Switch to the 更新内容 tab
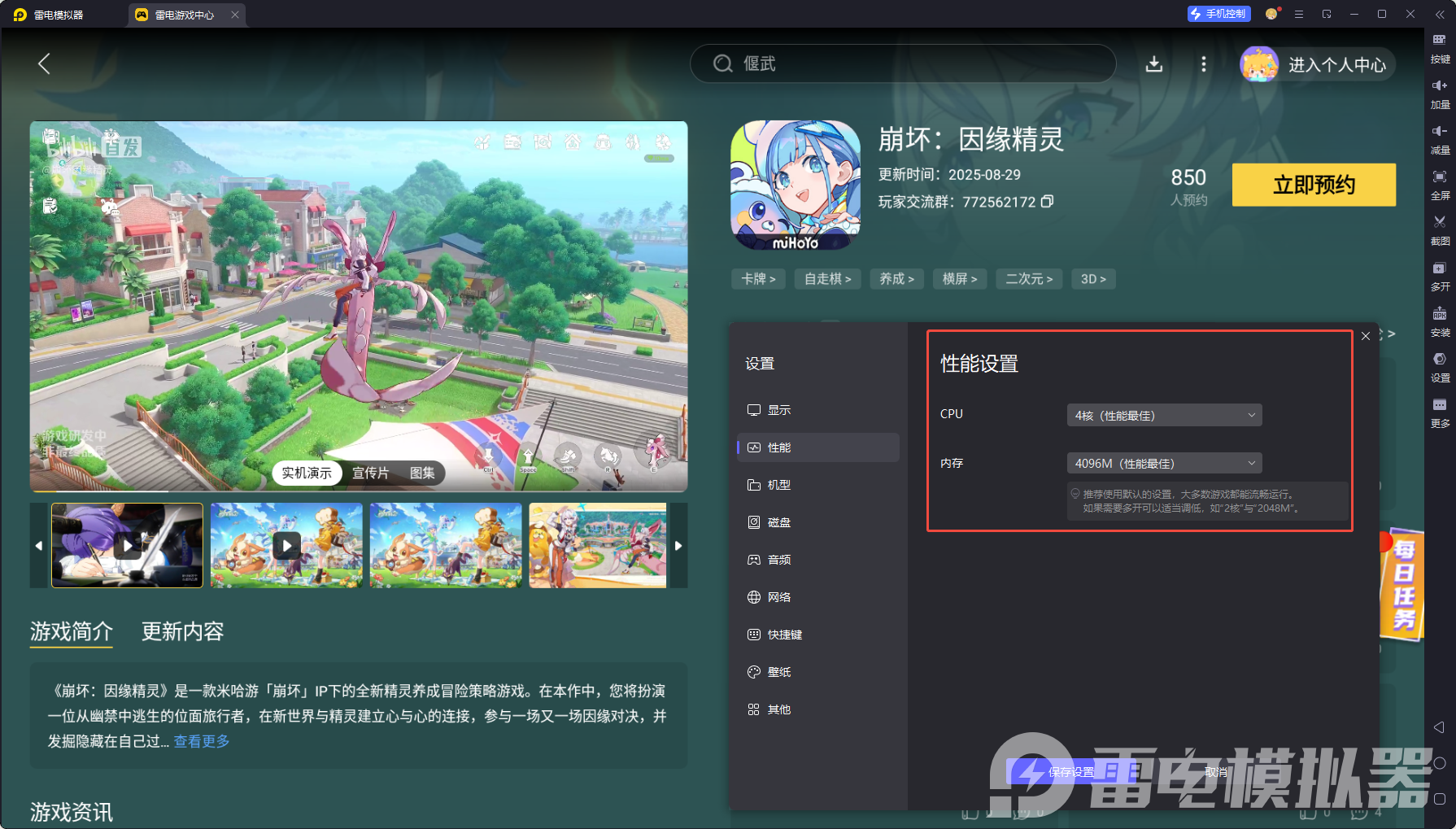1456x829 pixels. click(x=183, y=633)
